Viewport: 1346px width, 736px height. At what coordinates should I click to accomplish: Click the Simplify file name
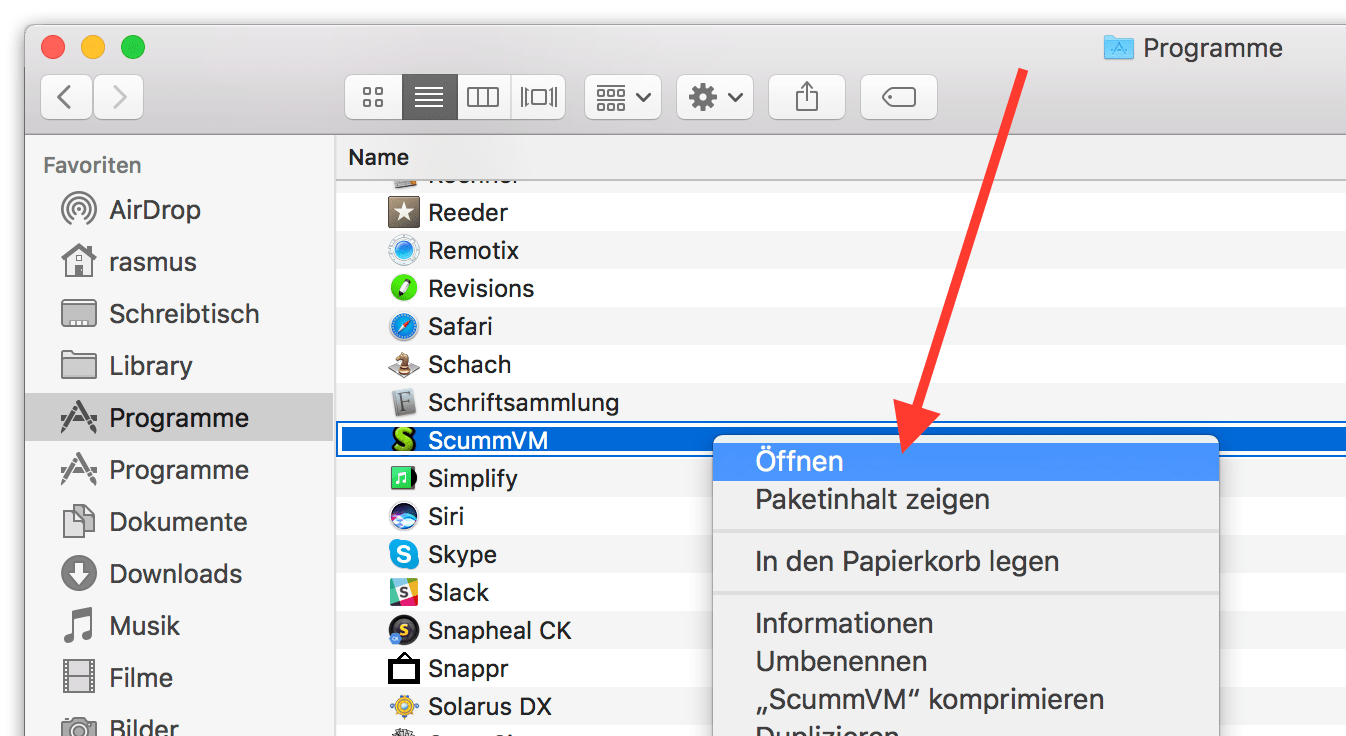[473, 478]
